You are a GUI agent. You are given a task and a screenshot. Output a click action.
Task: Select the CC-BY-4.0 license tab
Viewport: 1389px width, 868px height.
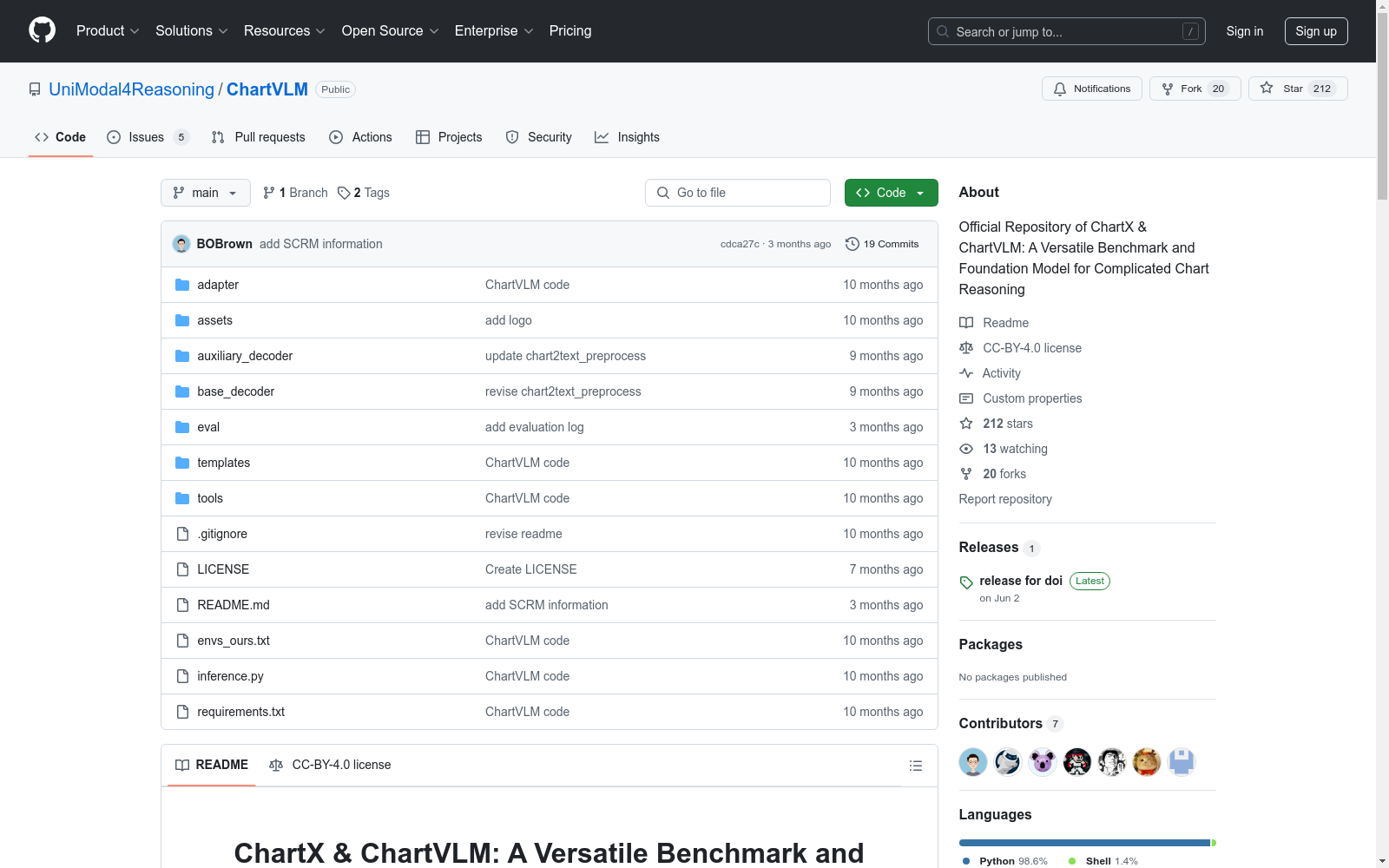point(331,765)
